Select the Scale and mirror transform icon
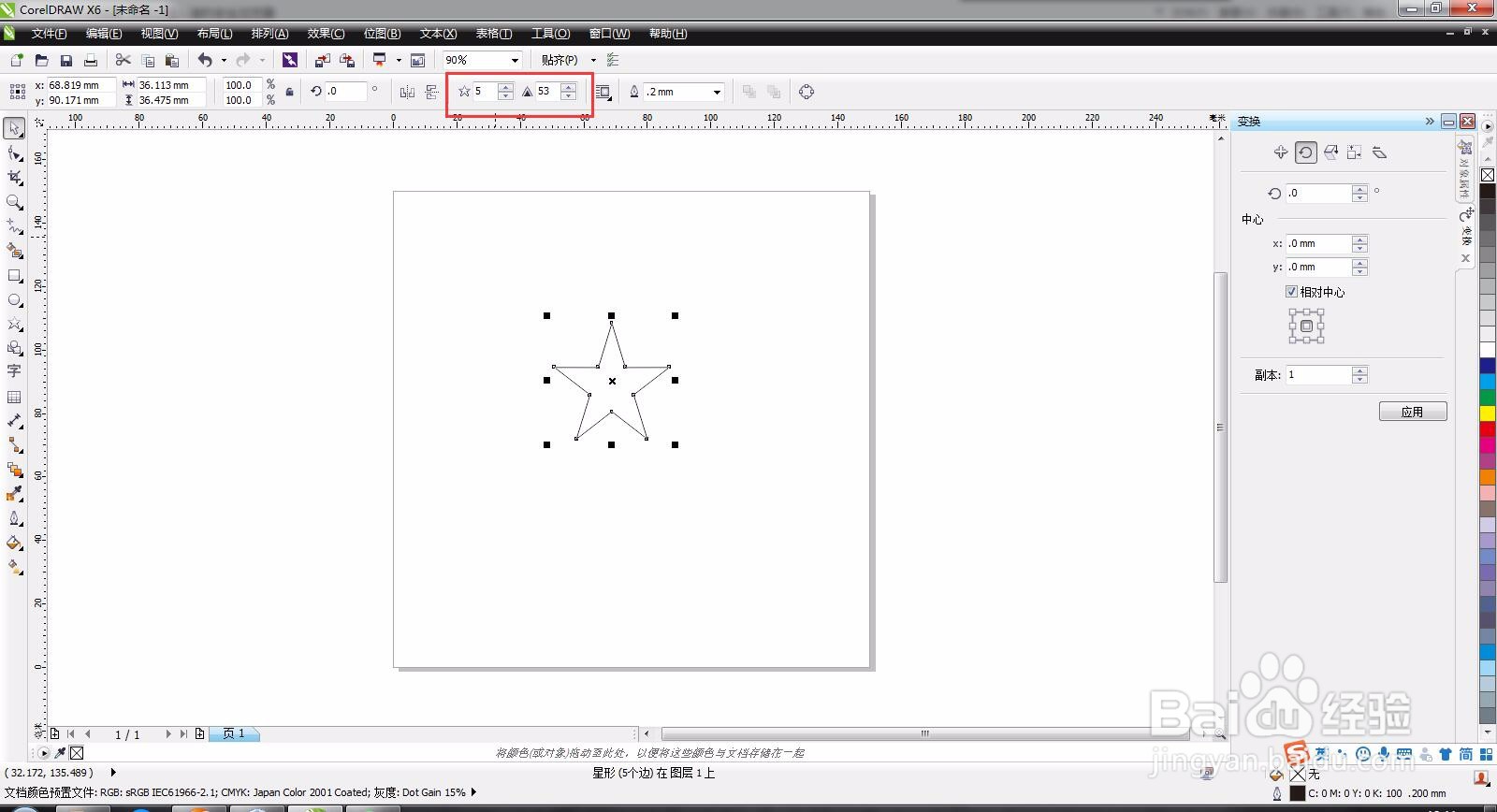The image size is (1497, 812). tap(1330, 152)
